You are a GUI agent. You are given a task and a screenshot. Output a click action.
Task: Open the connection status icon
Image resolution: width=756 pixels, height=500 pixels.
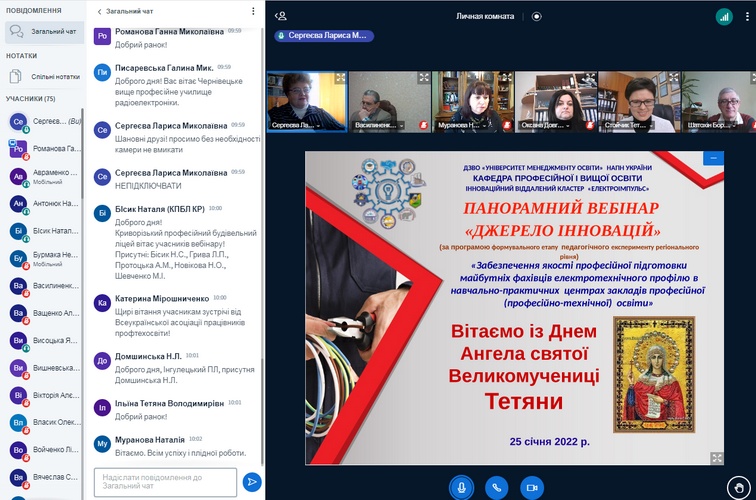(724, 17)
